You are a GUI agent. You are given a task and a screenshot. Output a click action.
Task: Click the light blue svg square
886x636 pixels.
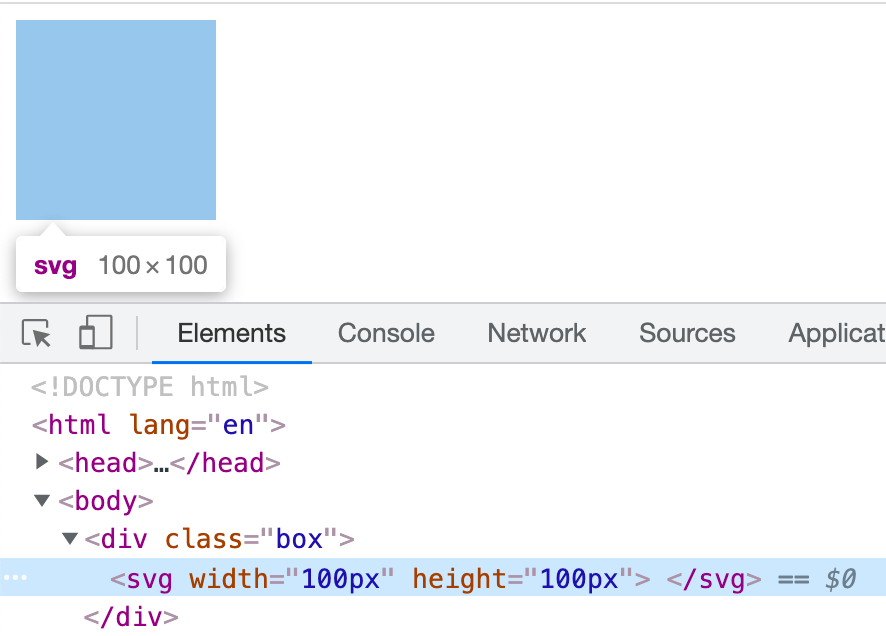click(116, 120)
